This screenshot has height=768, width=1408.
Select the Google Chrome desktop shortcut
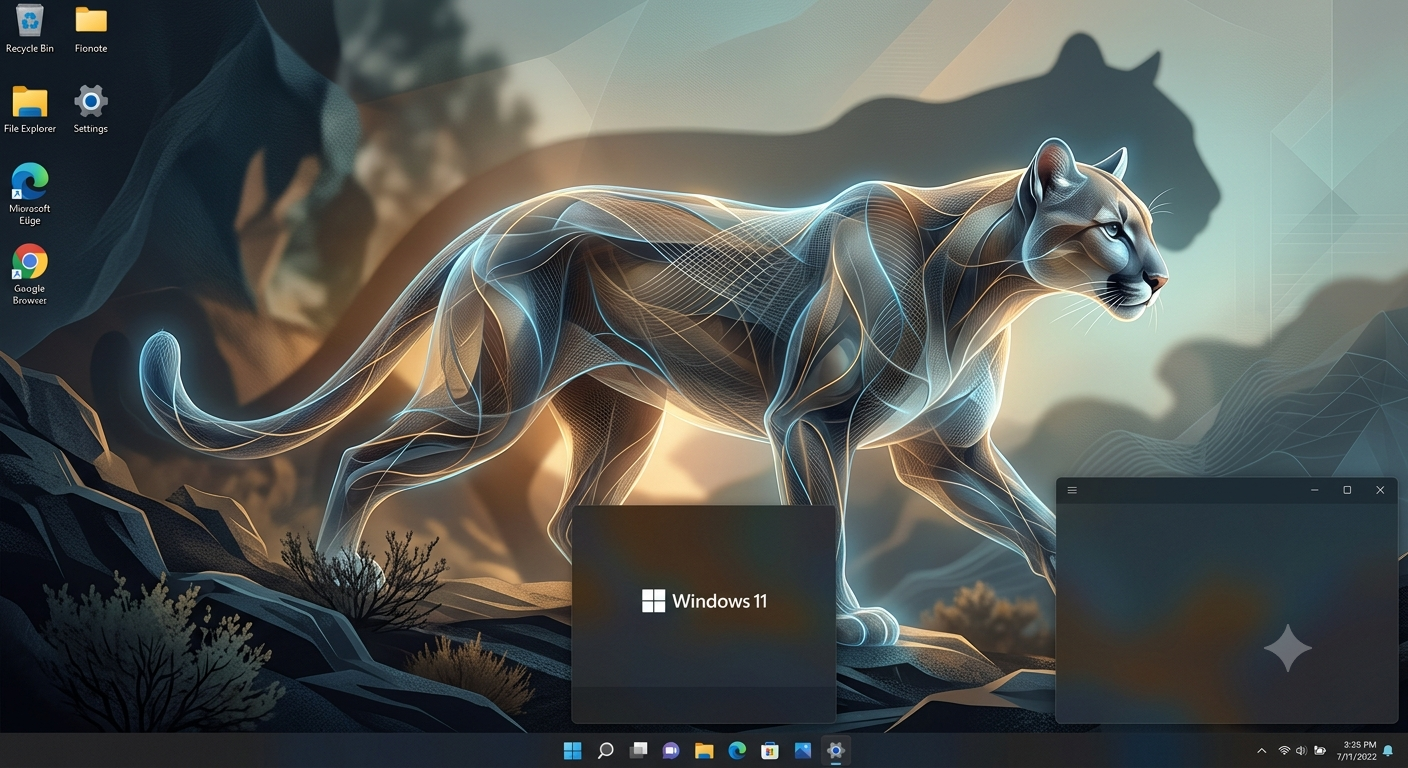click(30, 274)
